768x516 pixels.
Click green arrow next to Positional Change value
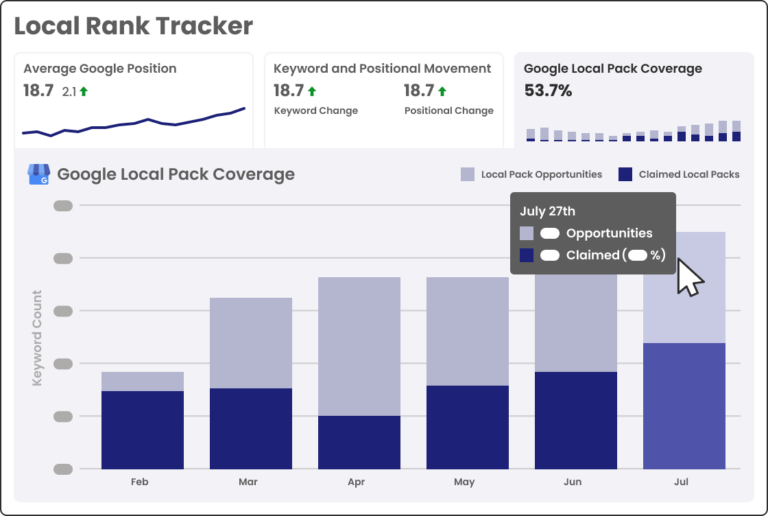coord(442,91)
